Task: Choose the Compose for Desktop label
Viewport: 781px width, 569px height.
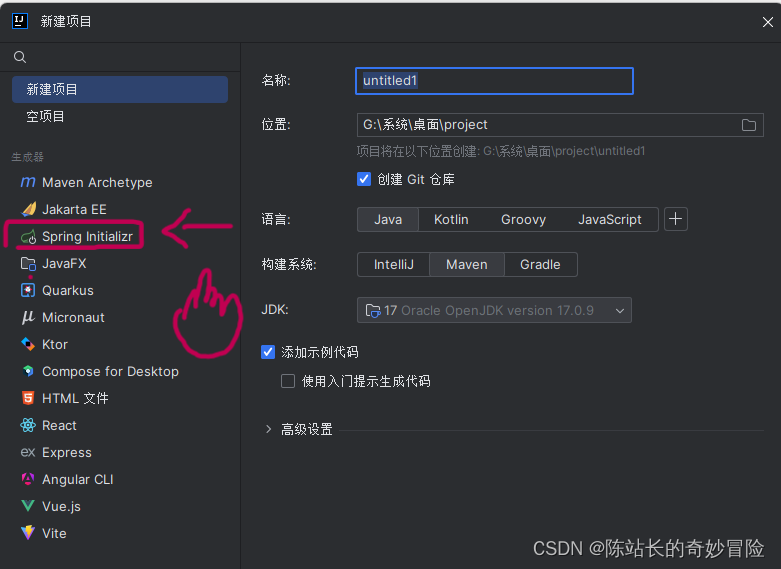Action: pyautogui.click(x=110, y=372)
